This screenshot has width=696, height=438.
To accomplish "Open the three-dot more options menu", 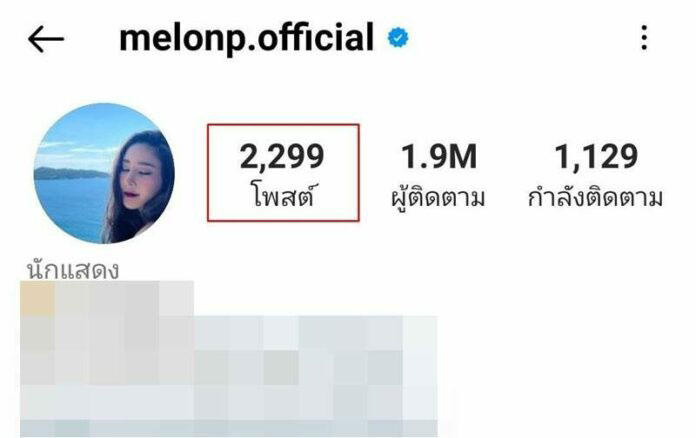I will click(644, 38).
